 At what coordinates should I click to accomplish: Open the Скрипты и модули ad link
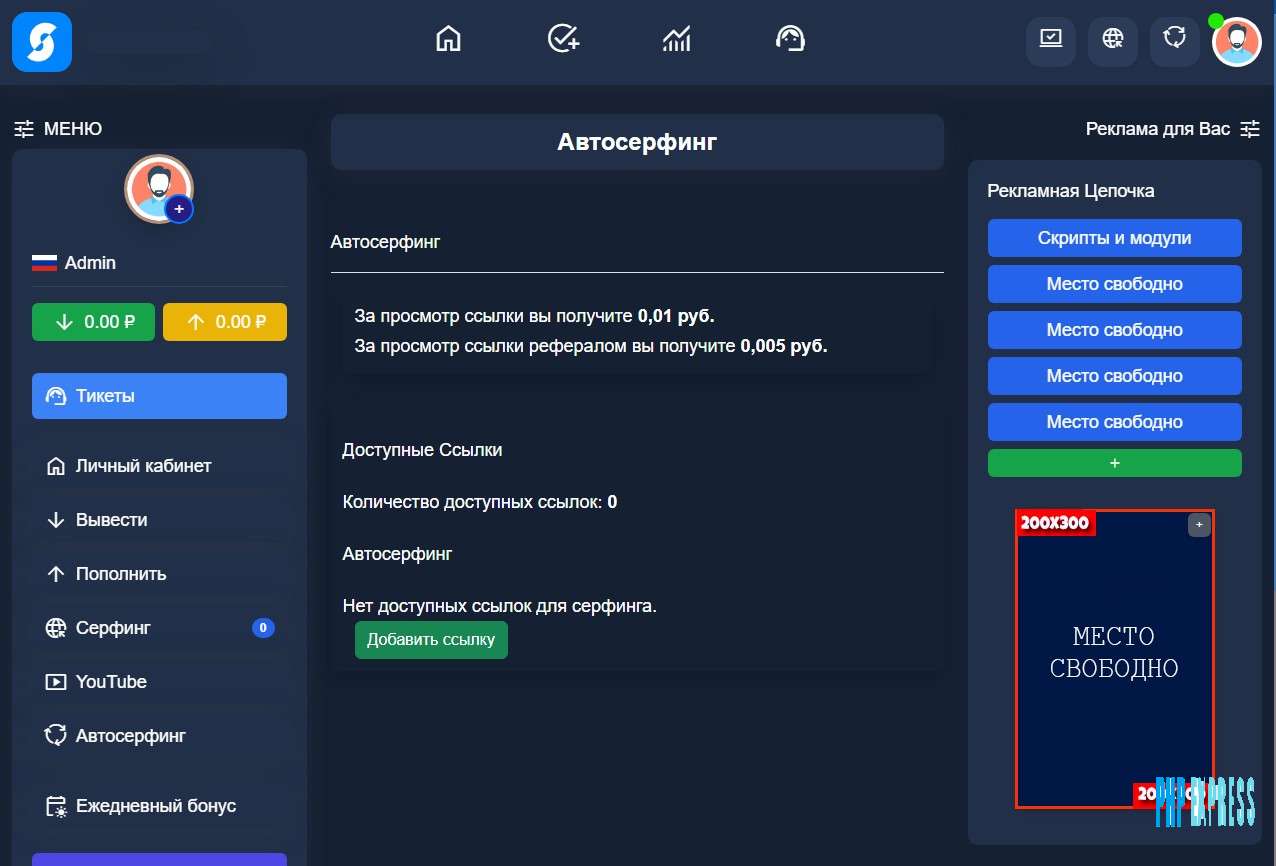click(x=1114, y=238)
